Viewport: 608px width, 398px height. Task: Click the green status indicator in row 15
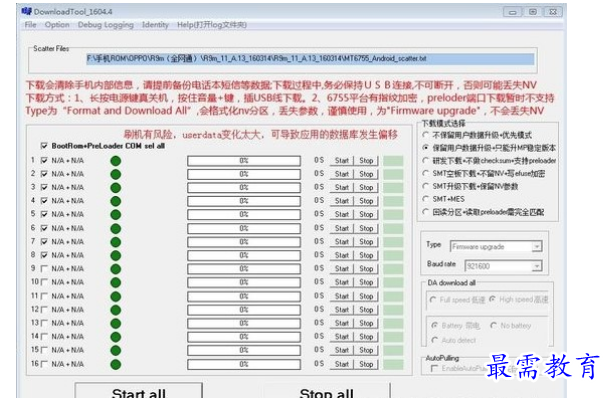click(x=116, y=350)
